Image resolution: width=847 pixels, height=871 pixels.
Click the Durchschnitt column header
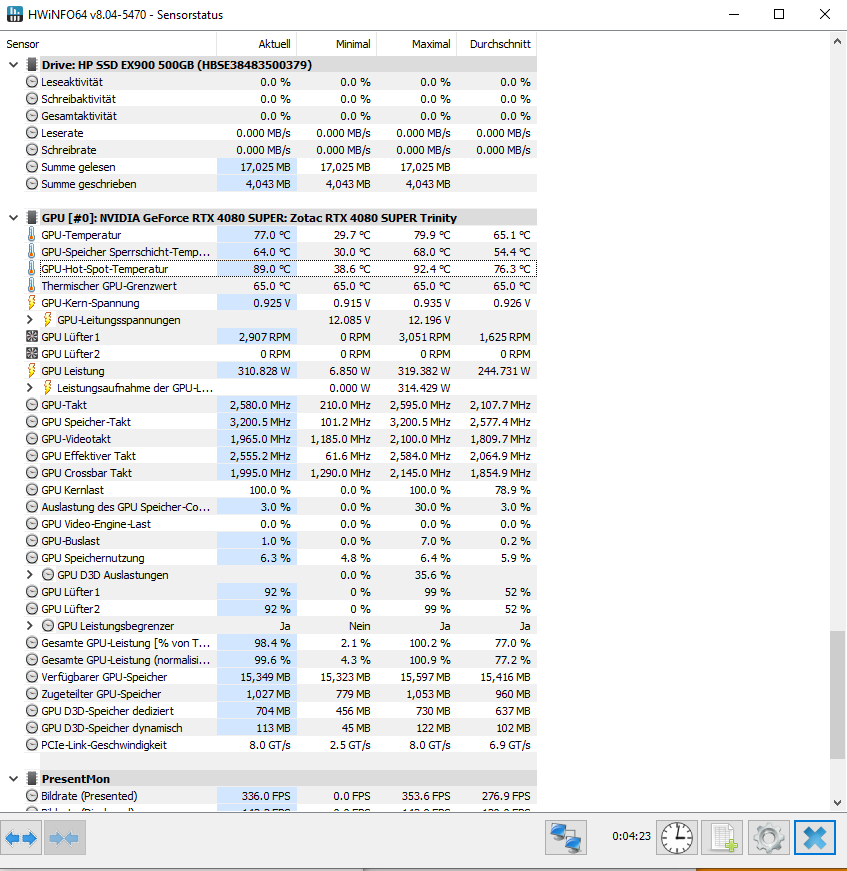click(496, 44)
